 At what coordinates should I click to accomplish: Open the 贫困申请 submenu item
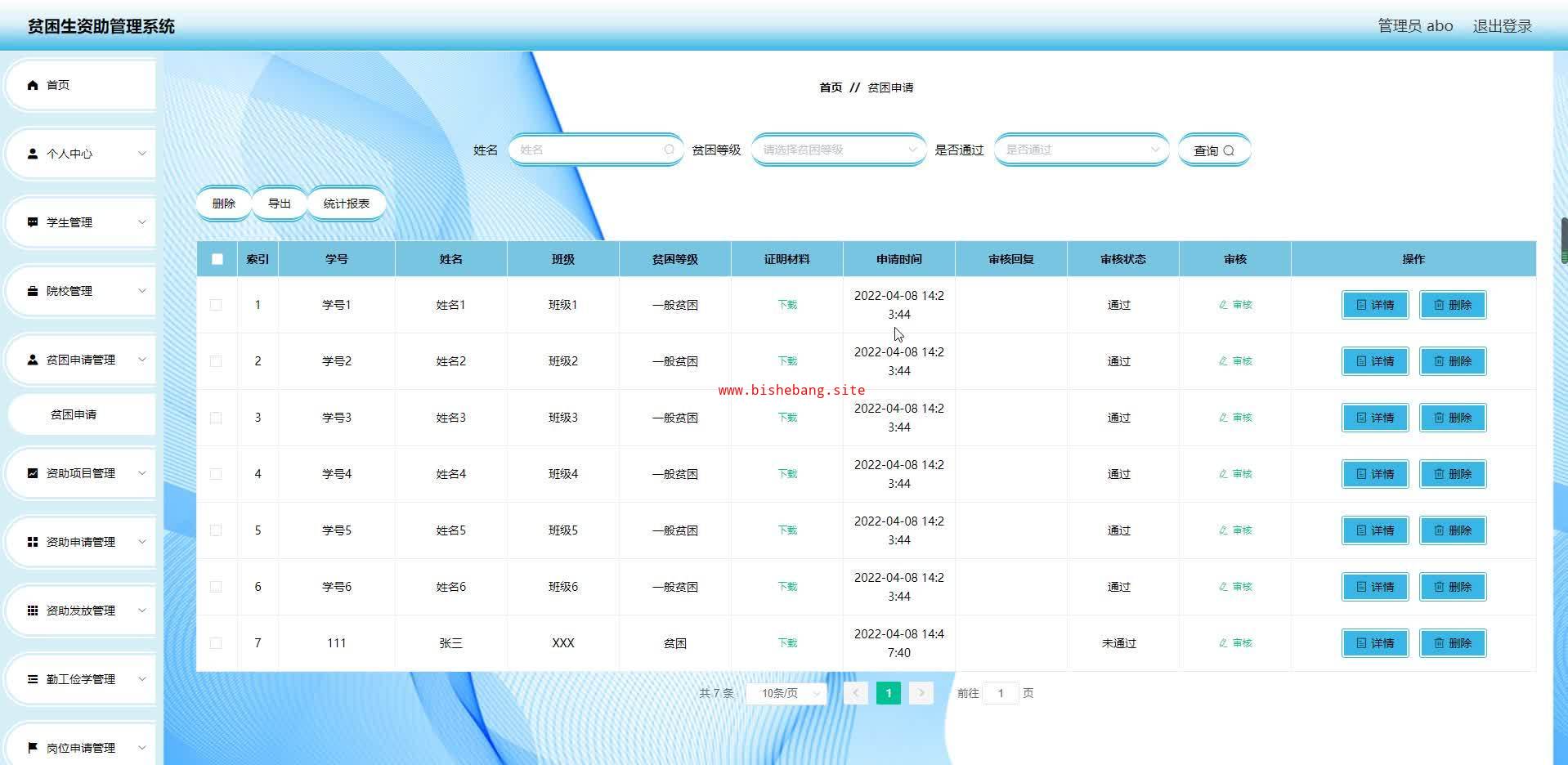tap(74, 414)
